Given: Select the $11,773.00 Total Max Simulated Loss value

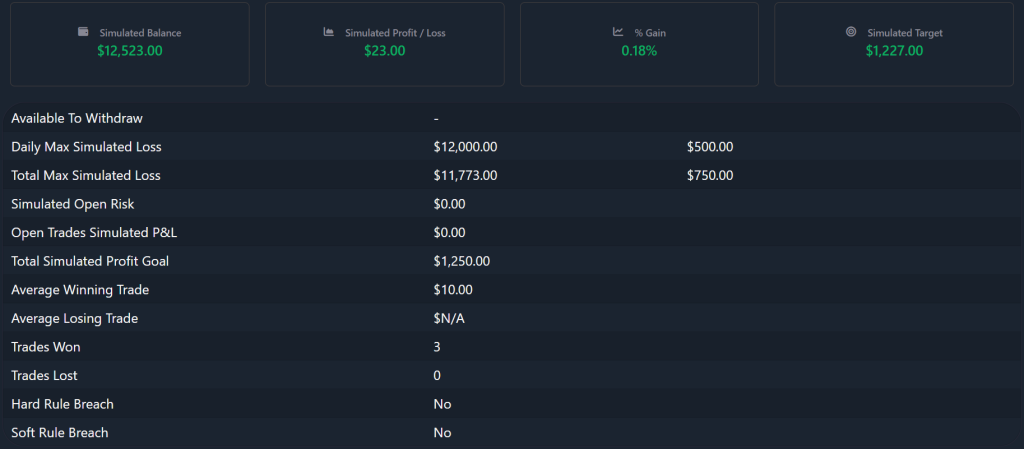Looking at the screenshot, I should tap(465, 176).
